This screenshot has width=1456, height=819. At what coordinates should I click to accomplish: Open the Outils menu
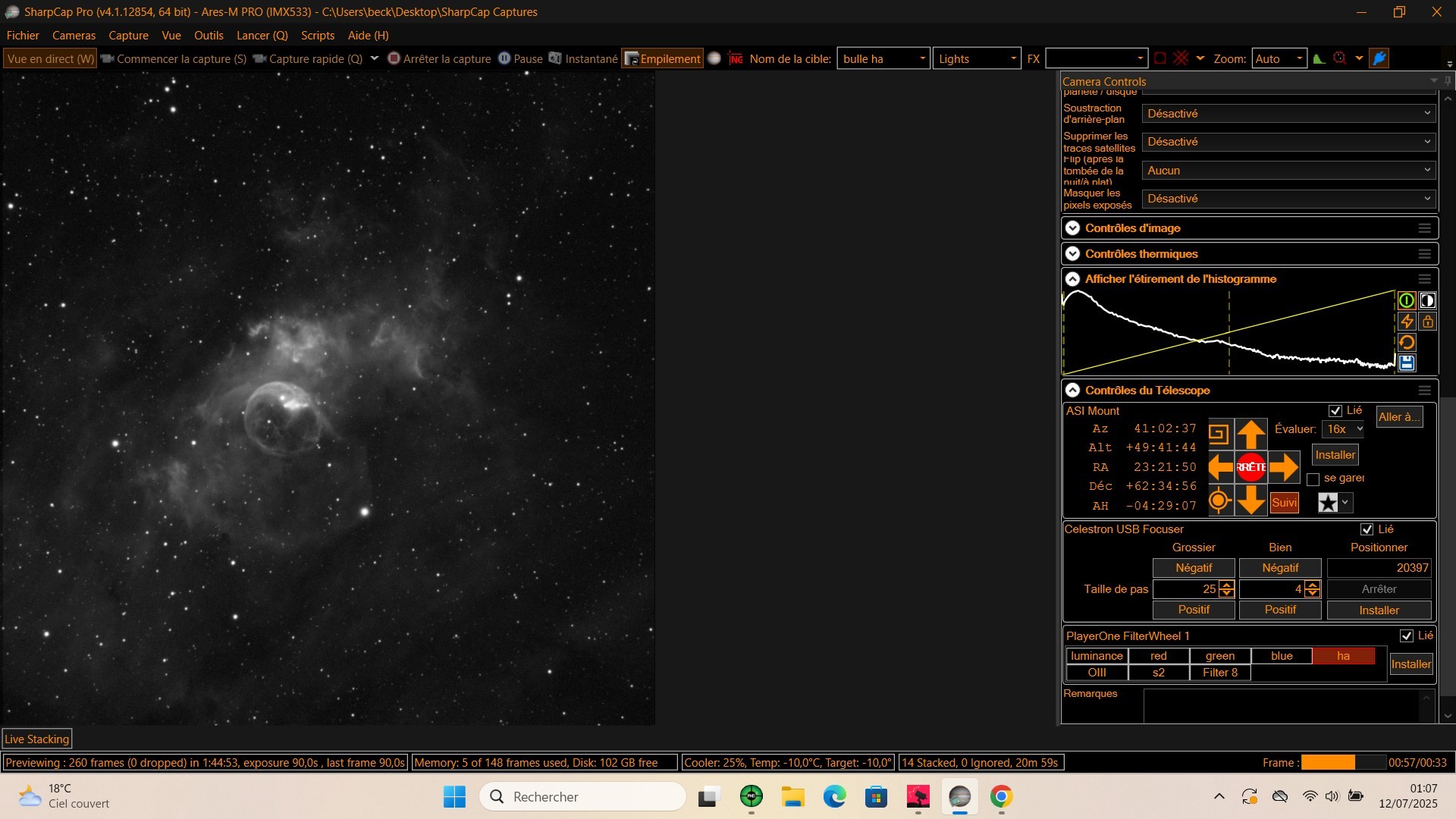tap(209, 36)
